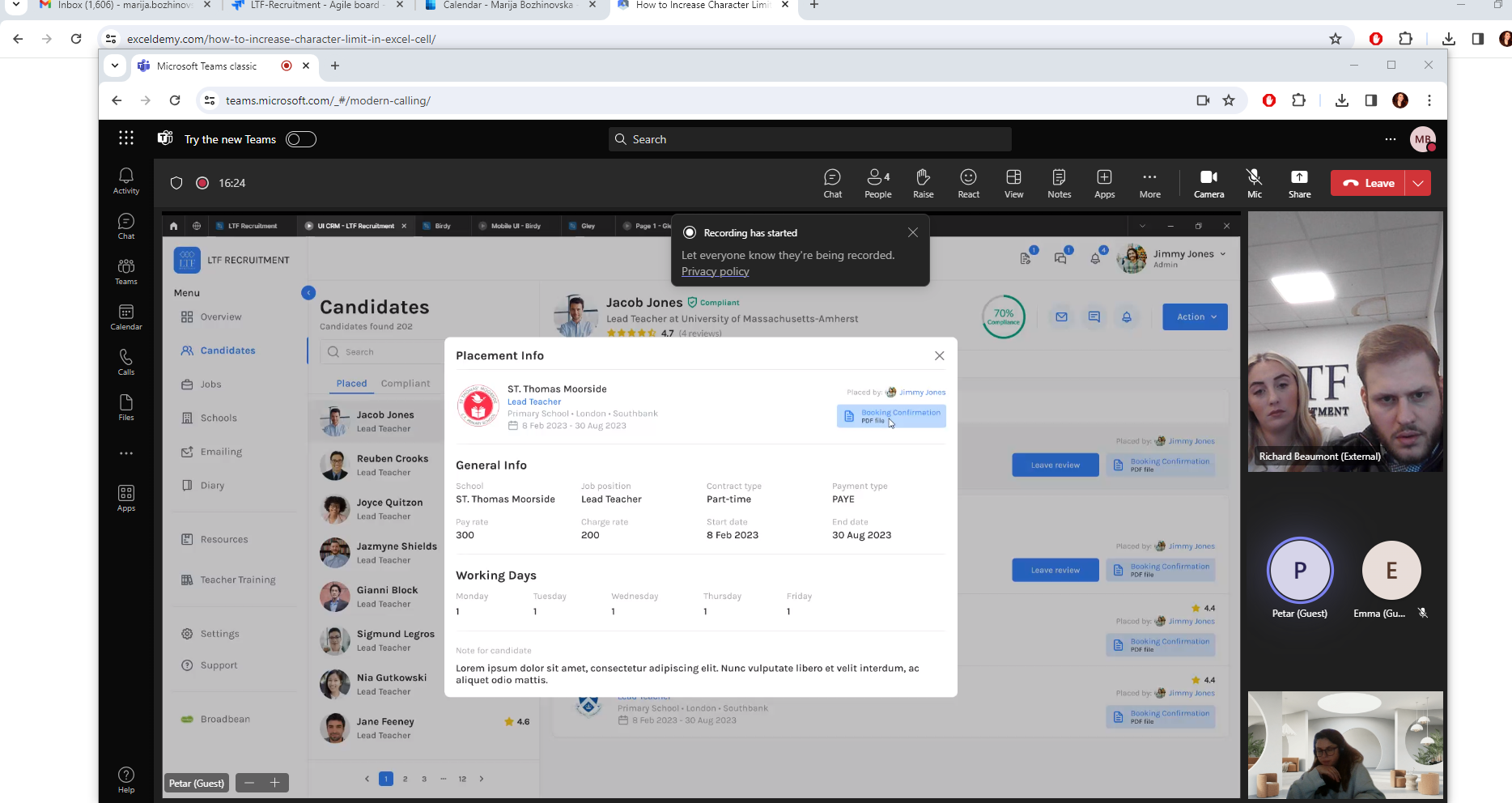The width and height of the screenshot is (1512, 803).
Task: Go back in the Teams browser window
Action: [x=117, y=100]
